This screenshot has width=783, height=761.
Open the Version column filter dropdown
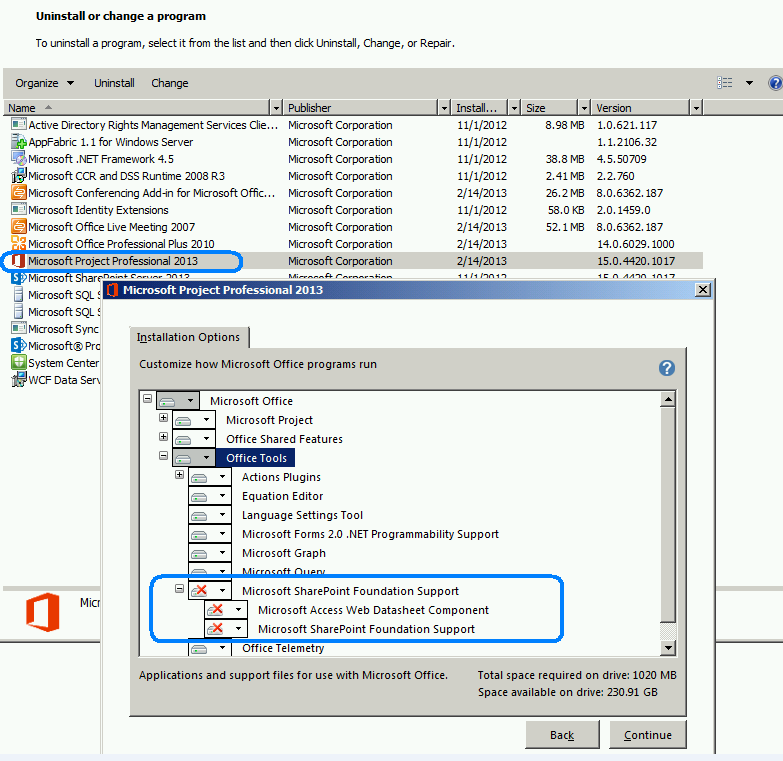tap(696, 108)
